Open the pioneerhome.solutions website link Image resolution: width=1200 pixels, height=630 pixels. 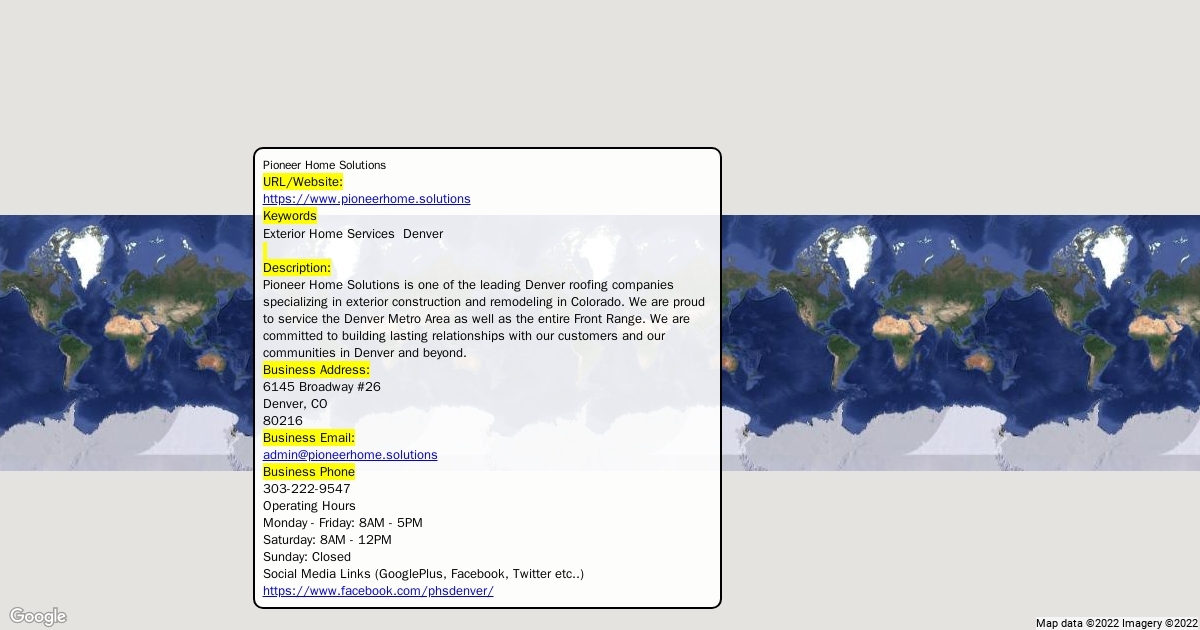[x=366, y=199]
